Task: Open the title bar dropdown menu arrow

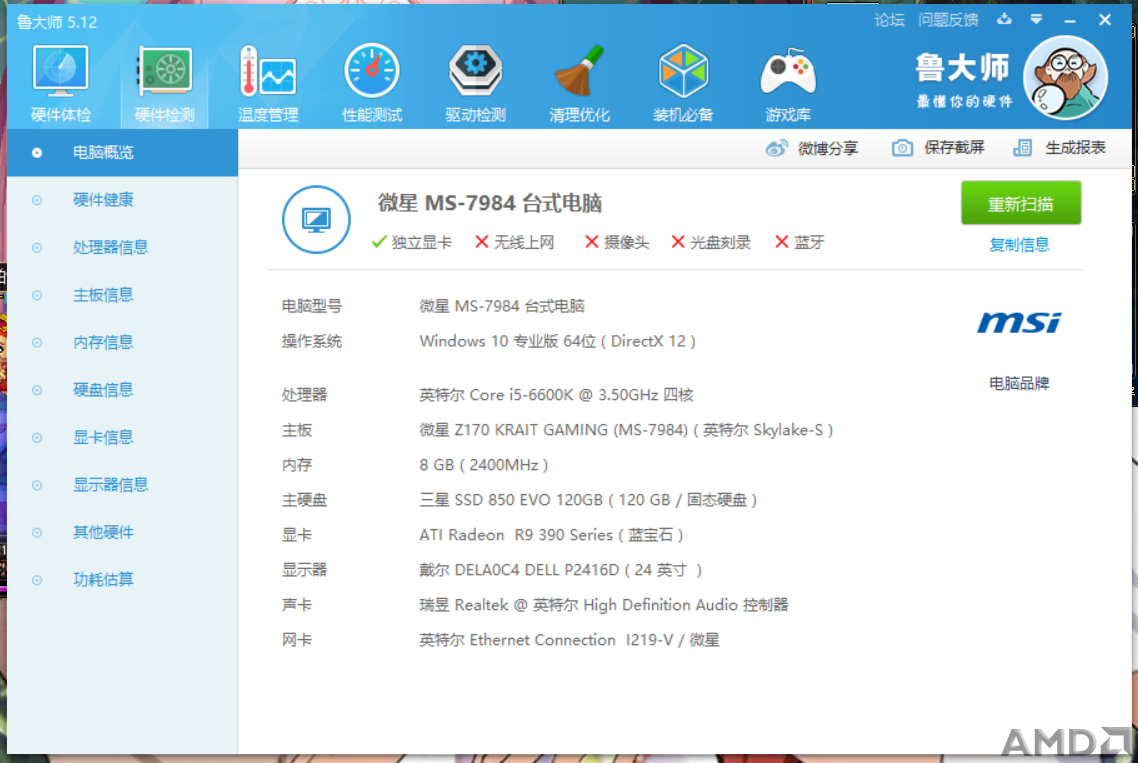Action: pyautogui.click(x=1036, y=20)
